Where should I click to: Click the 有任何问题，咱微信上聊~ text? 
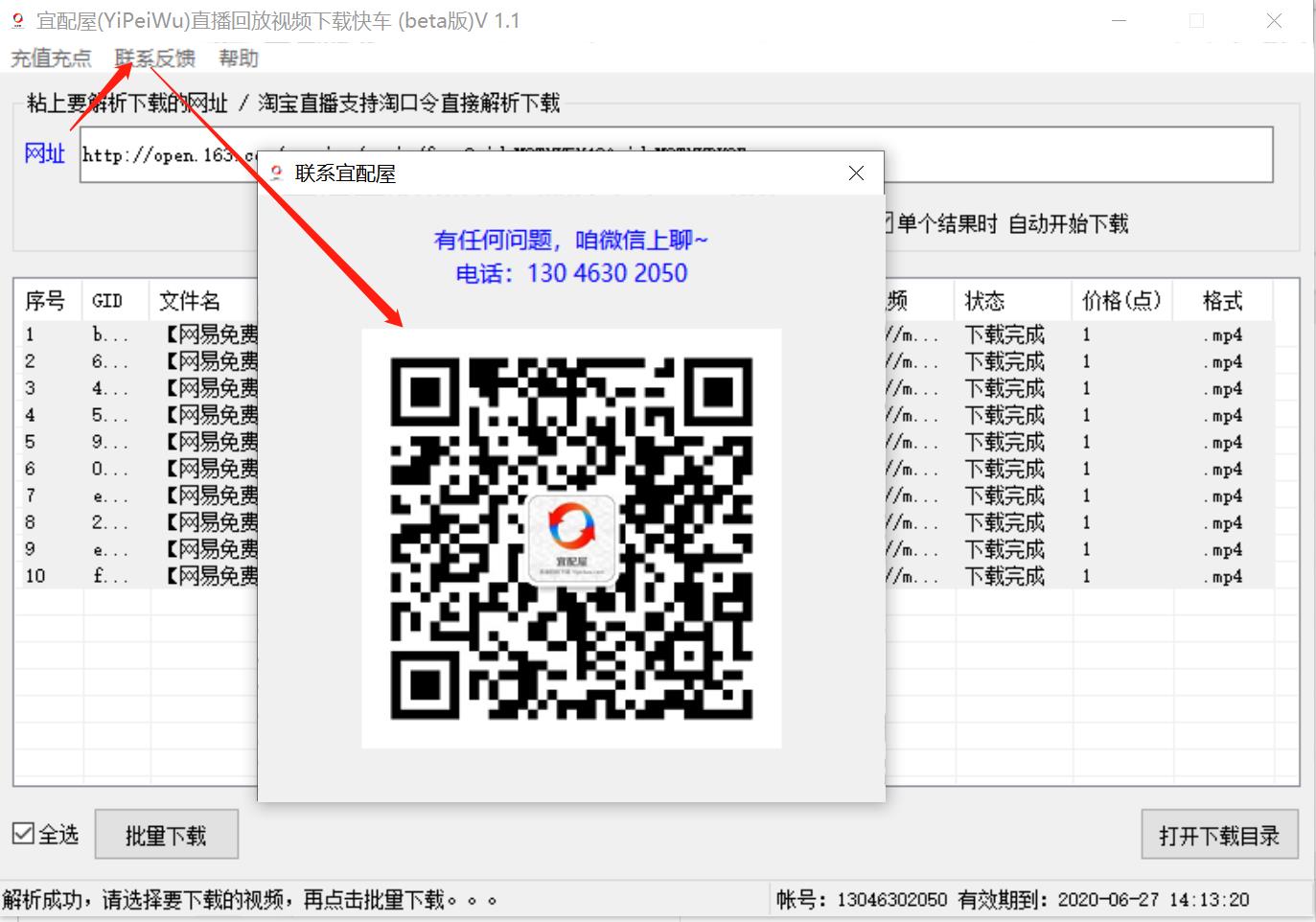click(x=571, y=240)
